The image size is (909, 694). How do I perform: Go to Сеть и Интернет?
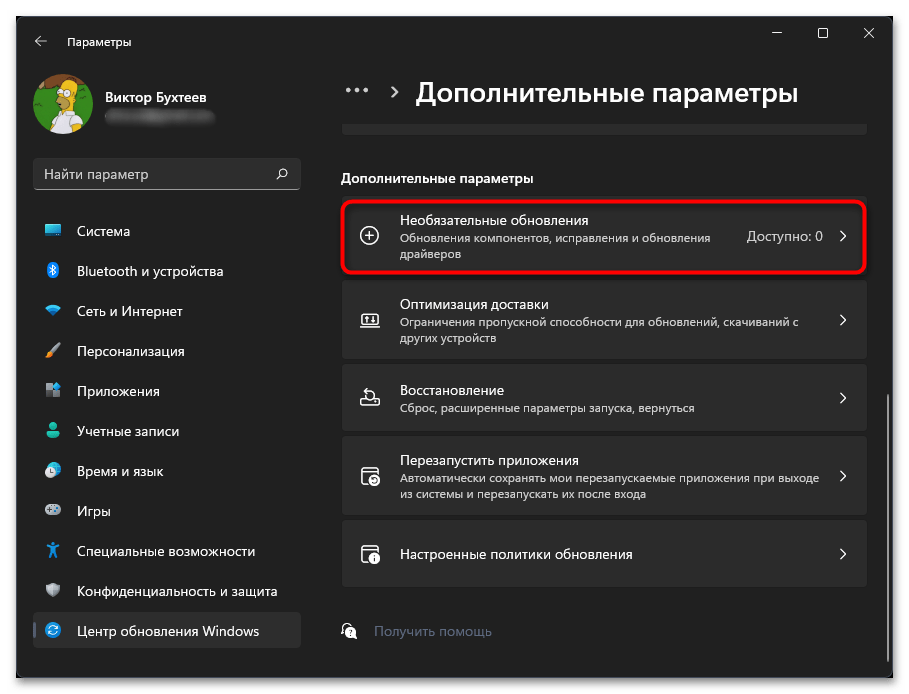pyautogui.click(x=167, y=311)
